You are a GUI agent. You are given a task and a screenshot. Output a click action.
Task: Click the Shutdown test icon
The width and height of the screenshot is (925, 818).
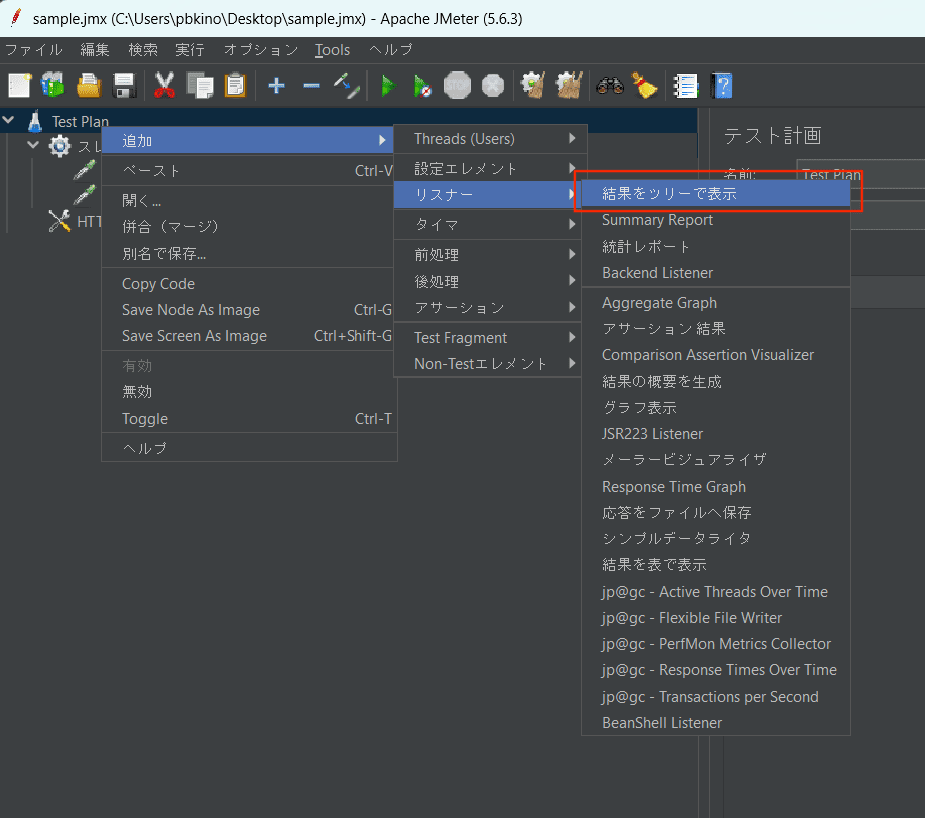point(493,86)
